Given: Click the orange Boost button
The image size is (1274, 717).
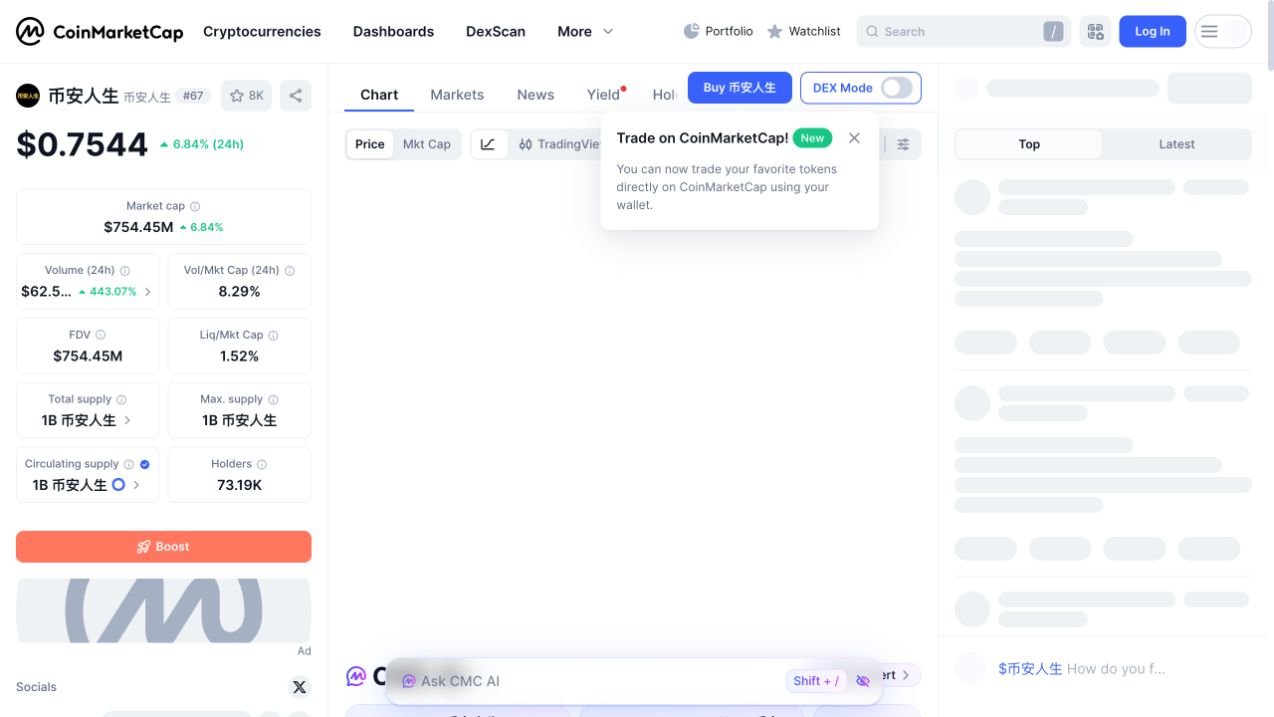Looking at the screenshot, I should tap(164, 547).
